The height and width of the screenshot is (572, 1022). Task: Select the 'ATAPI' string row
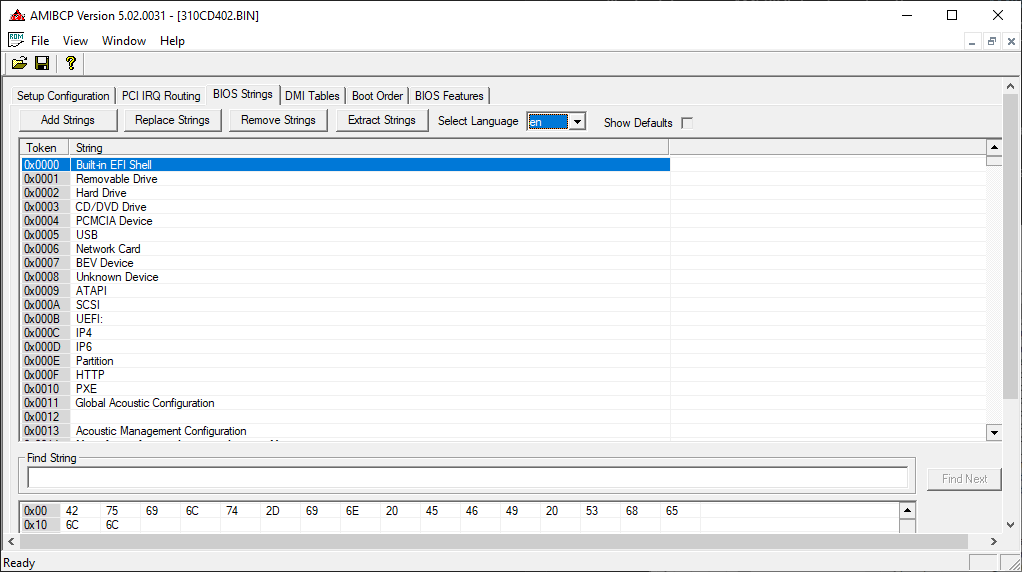pos(345,291)
